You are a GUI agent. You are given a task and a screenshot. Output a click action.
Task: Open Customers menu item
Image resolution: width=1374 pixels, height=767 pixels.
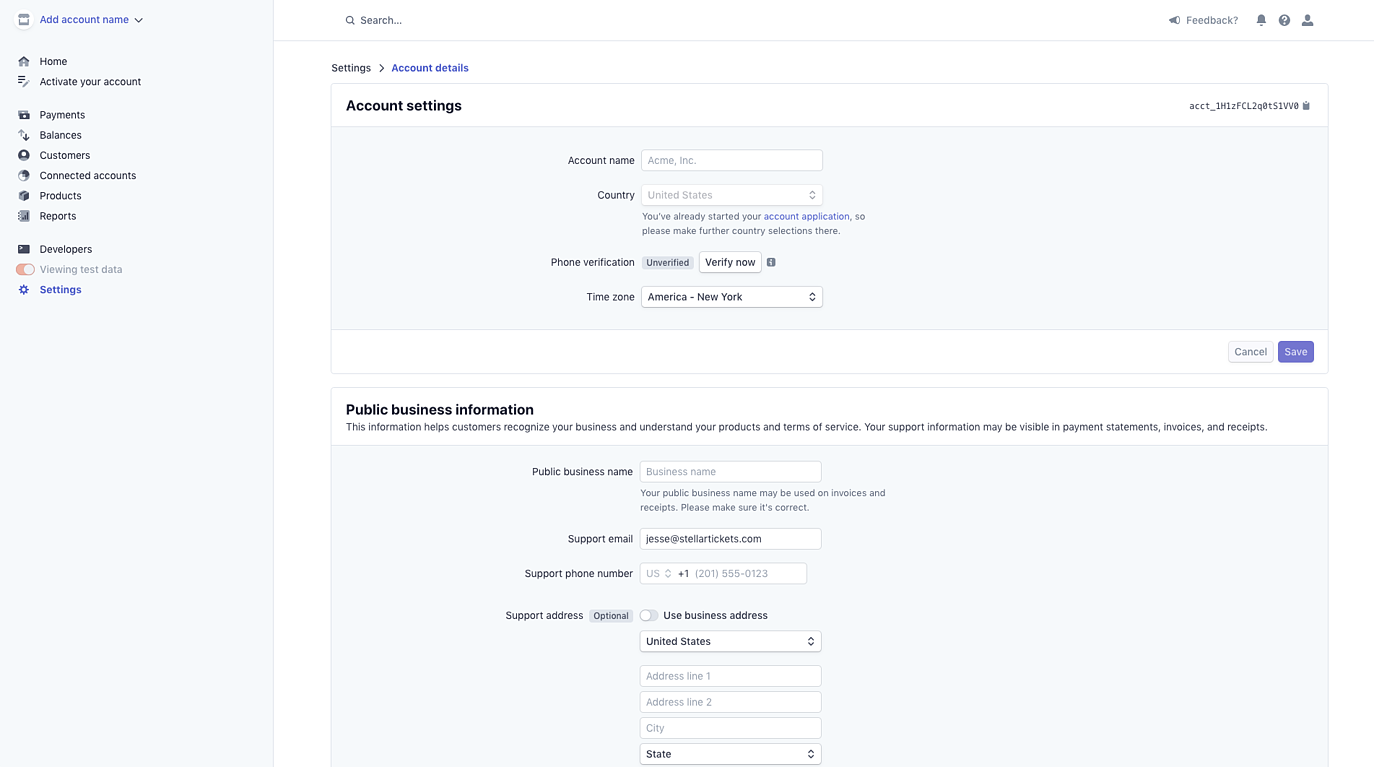tap(65, 155)
